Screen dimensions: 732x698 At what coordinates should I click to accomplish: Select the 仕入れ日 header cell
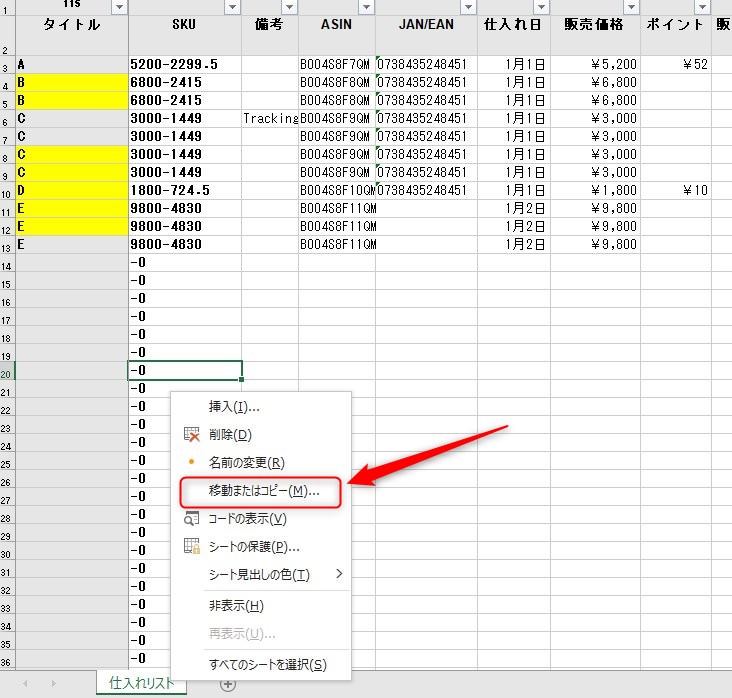[514, 35]
